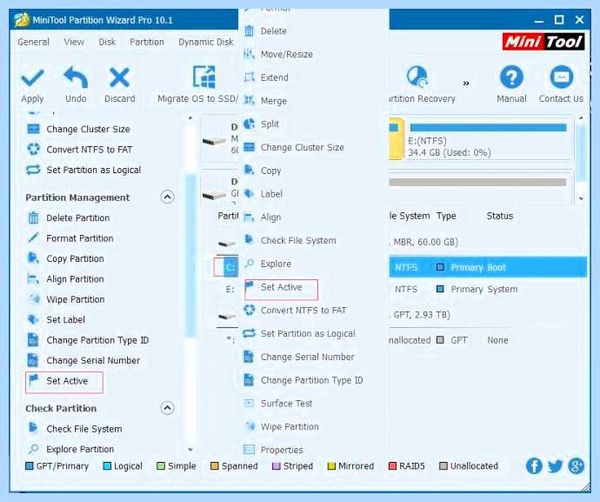Select Set Partition as Logical in sidebar
The height and width of the screenshot is (502, 600).
coord(84,170)
